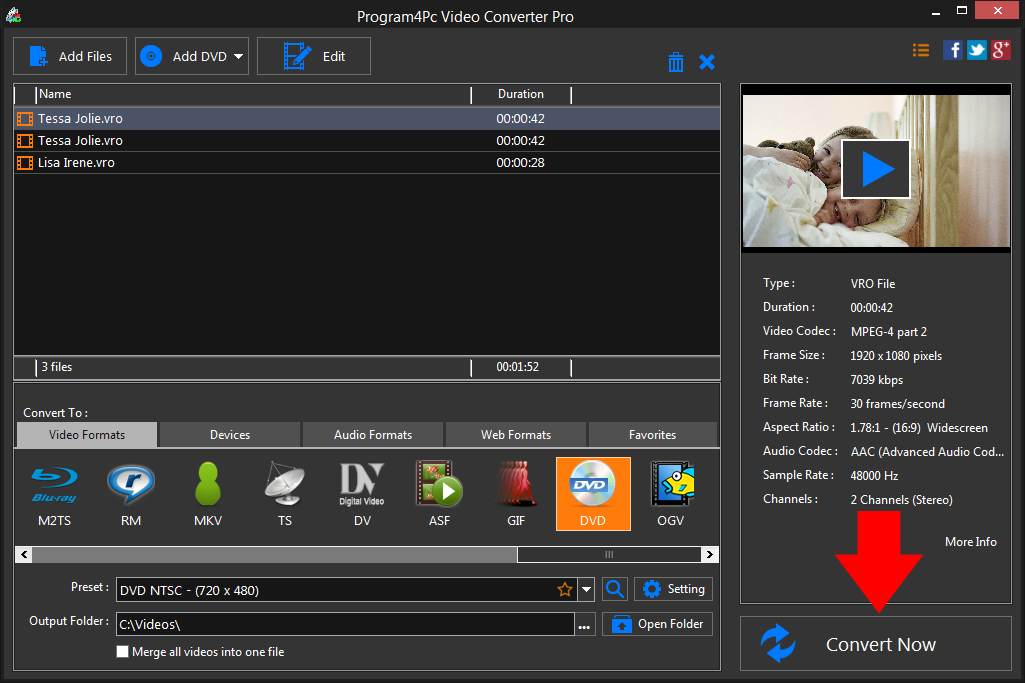The width and height of the screenshot is (1025, 683).
Task: Open the Preset dropdown list
Action: pyautogui.click(x=587, y=590)
